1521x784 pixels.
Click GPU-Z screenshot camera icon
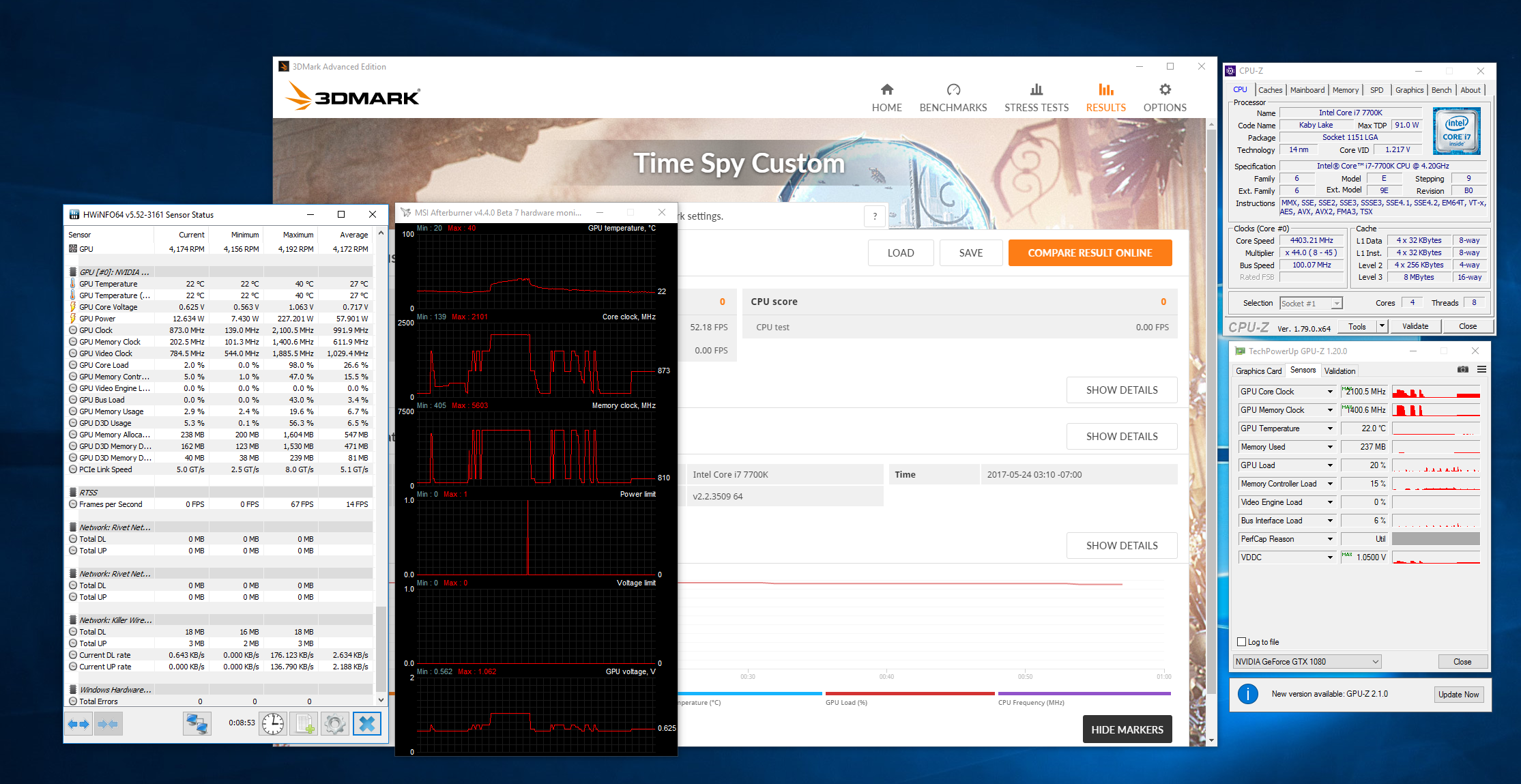tap(1463, 370)
